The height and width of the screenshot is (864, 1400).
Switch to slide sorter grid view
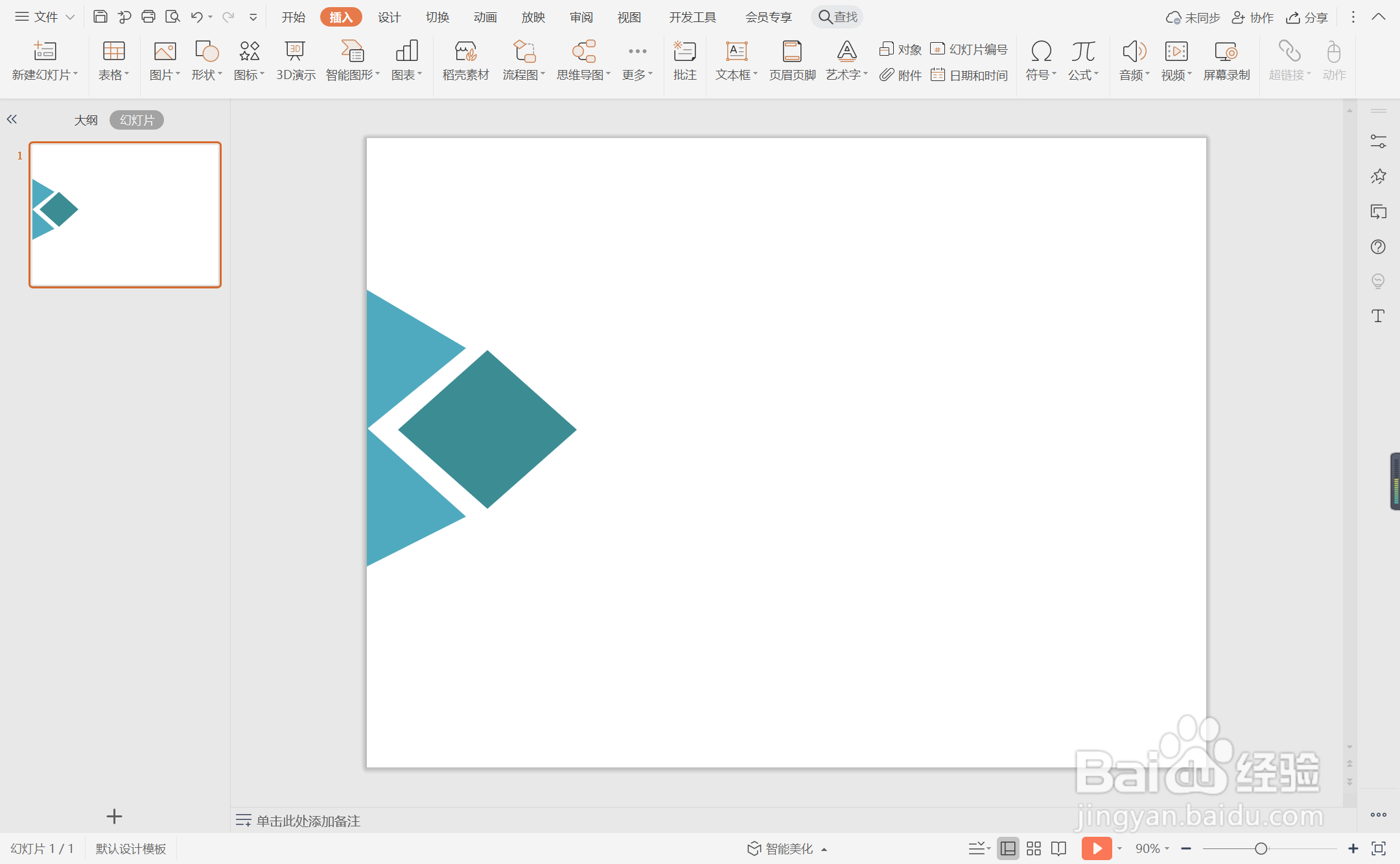(1034, 848)
